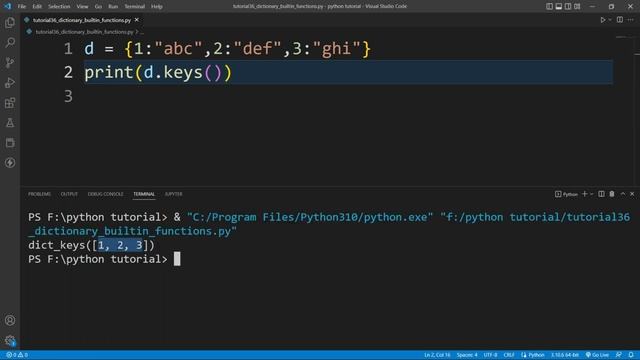Click the breadcrumb file name path
The height and width of the screenshot is (360, 640).
point(84,31)
